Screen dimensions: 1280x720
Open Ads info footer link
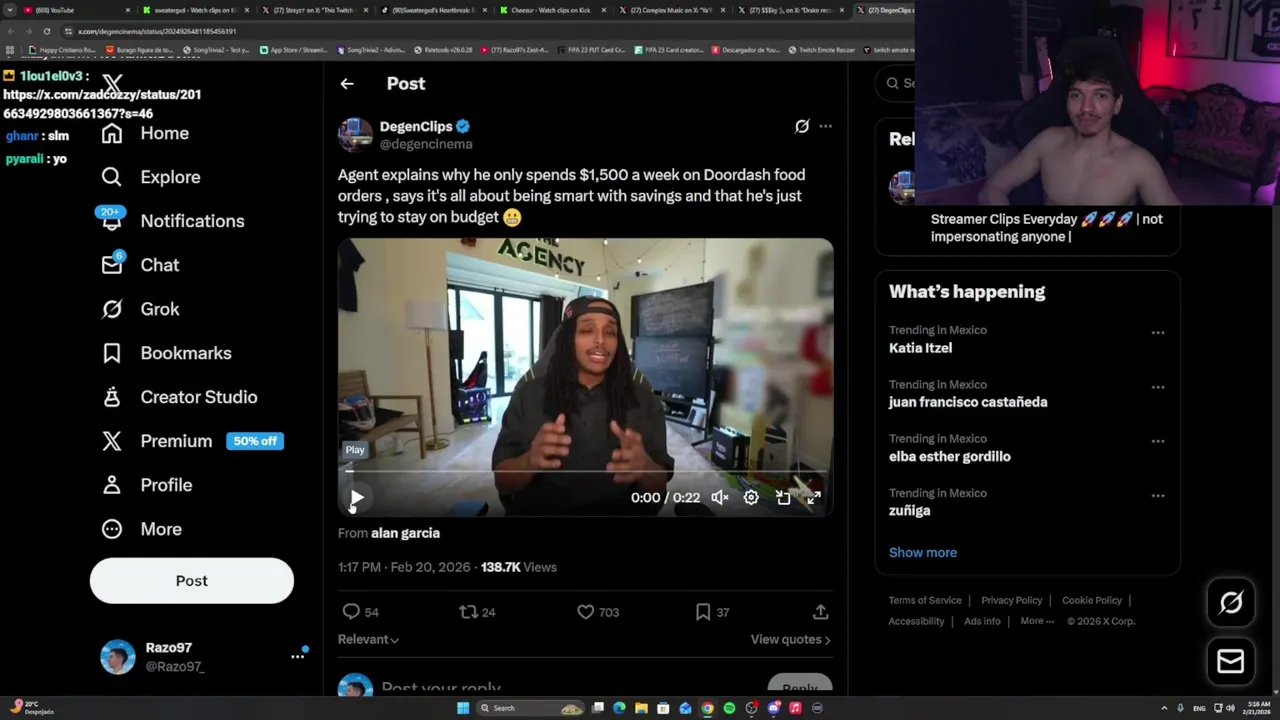click(x=982, y=621)
